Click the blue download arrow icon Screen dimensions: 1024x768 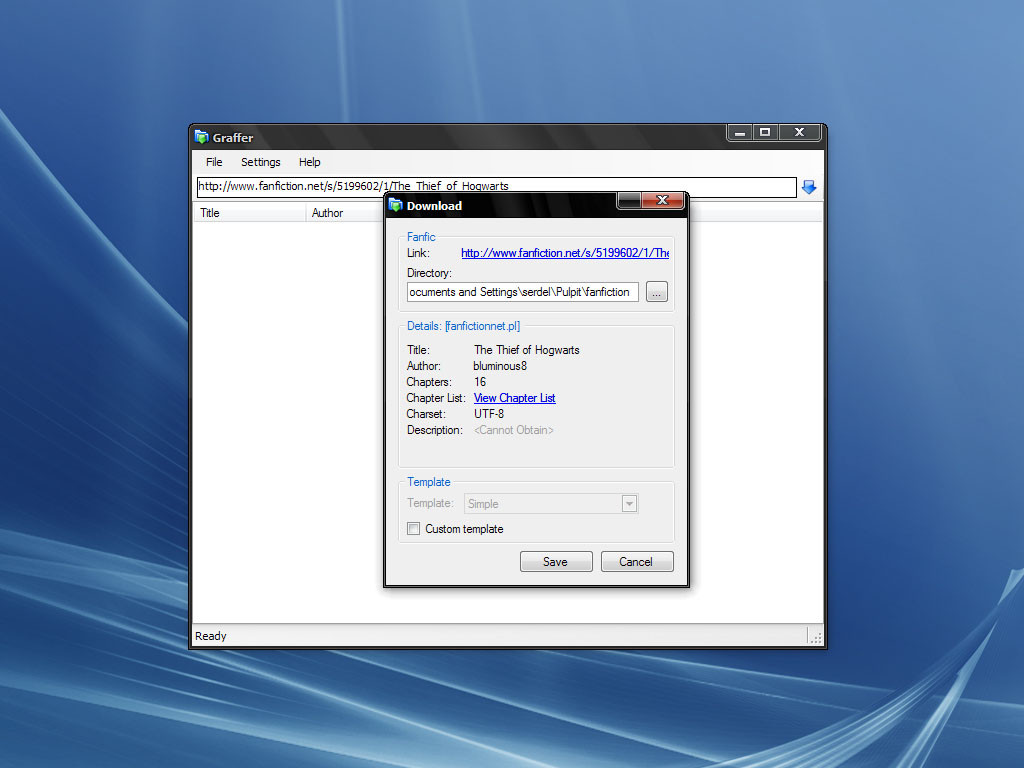(x=808, y=187)
